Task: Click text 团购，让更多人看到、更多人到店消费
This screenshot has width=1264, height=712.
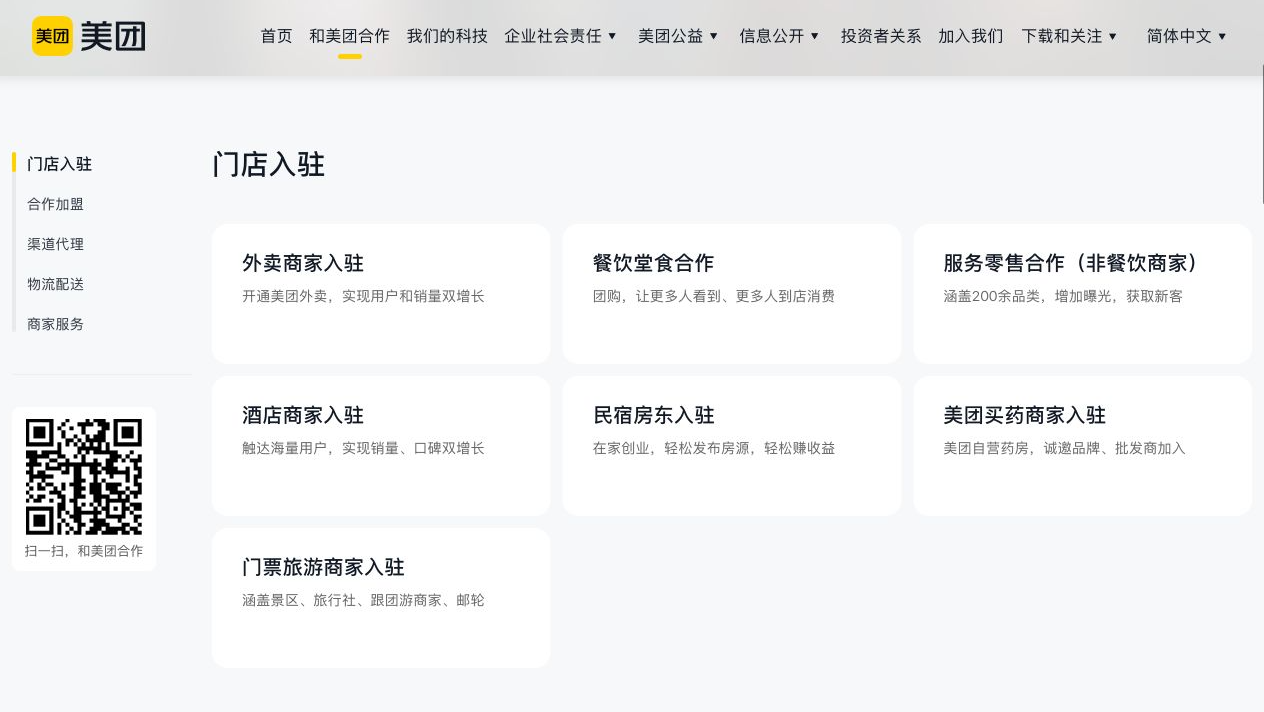Action: pos(713,296)
